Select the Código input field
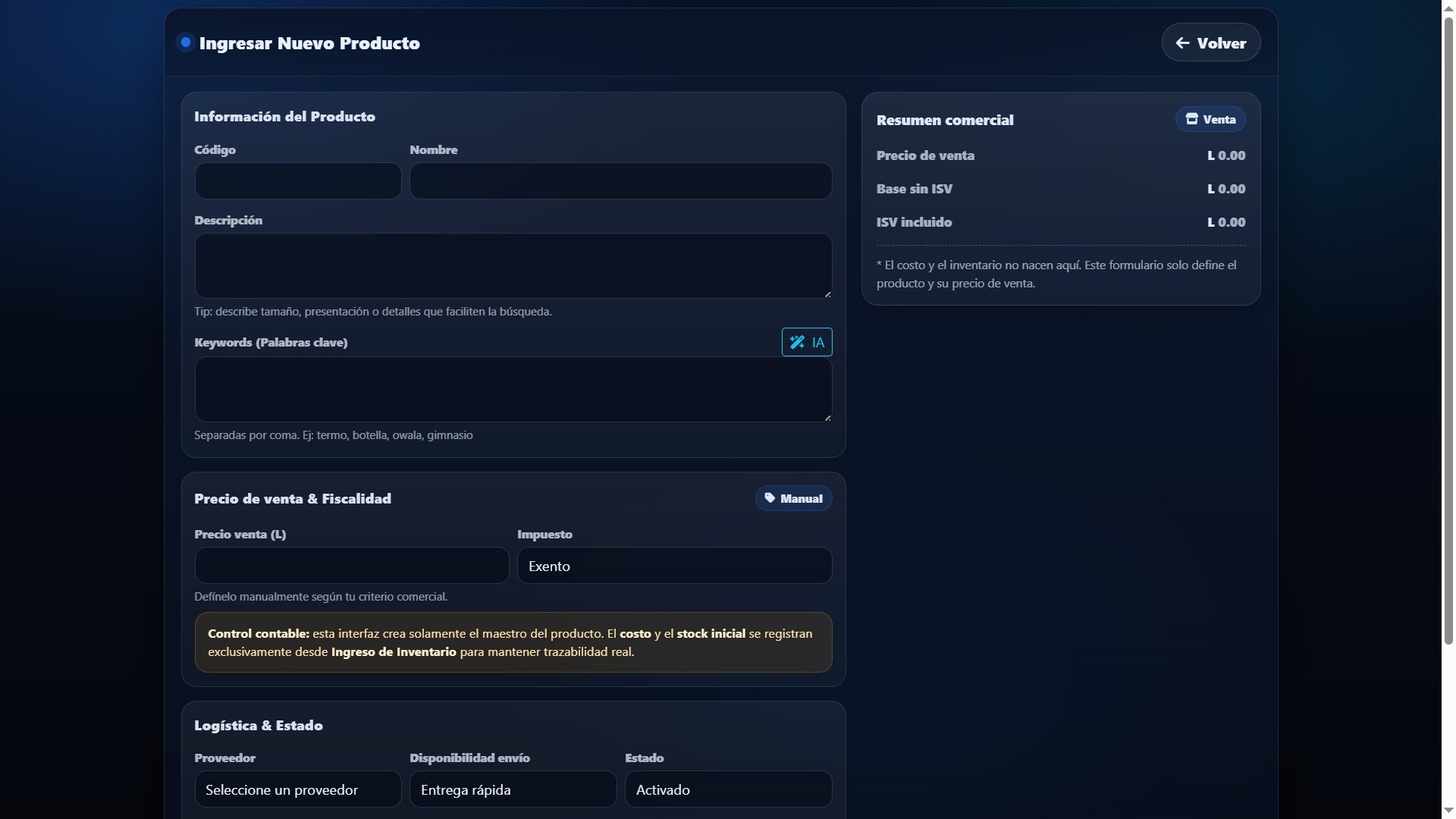Viewport: 1456px width, 819px height. pyautogui.click(x=297, y=180)
